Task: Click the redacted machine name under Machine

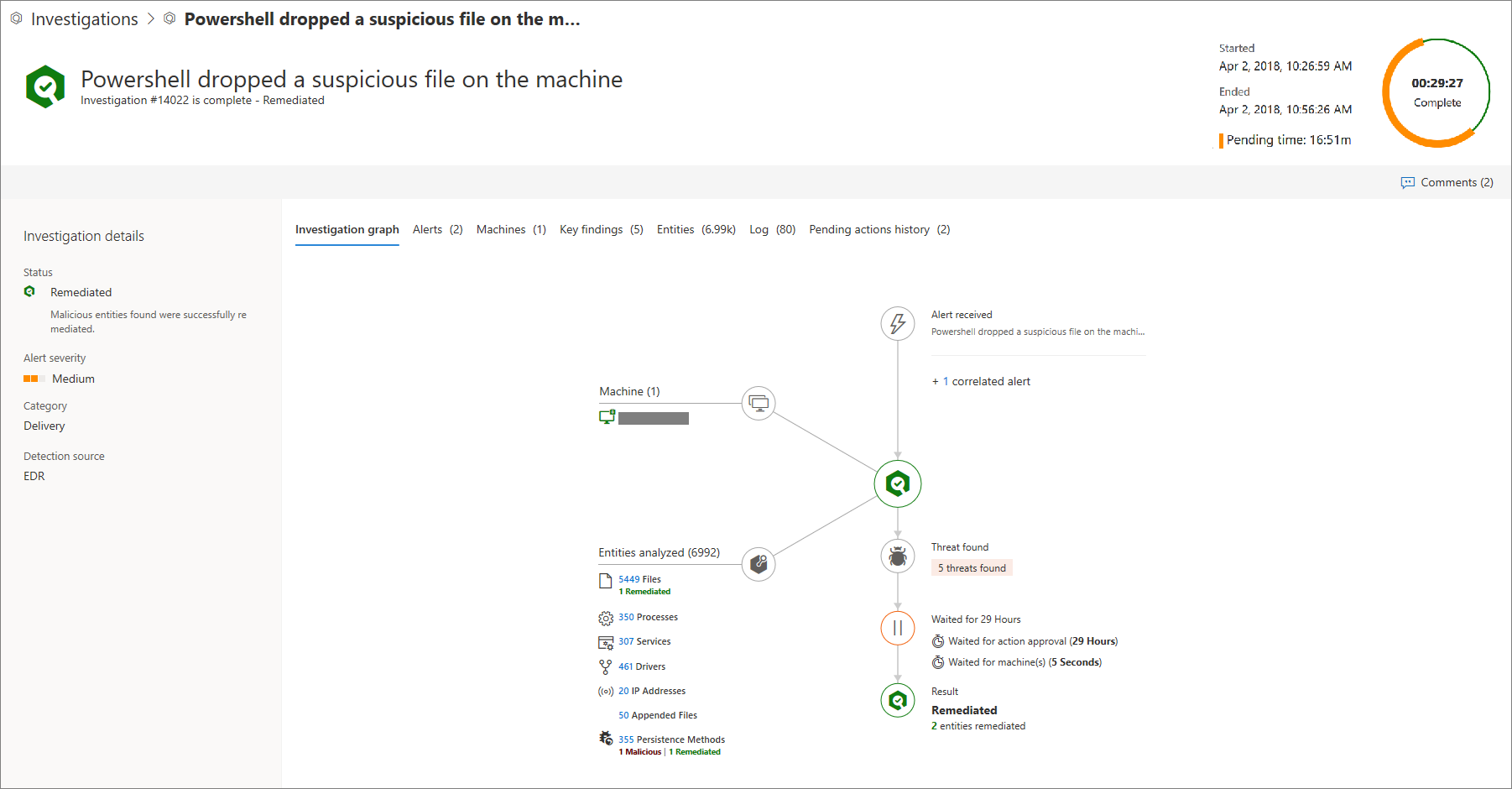Action: tap(653, 418)
